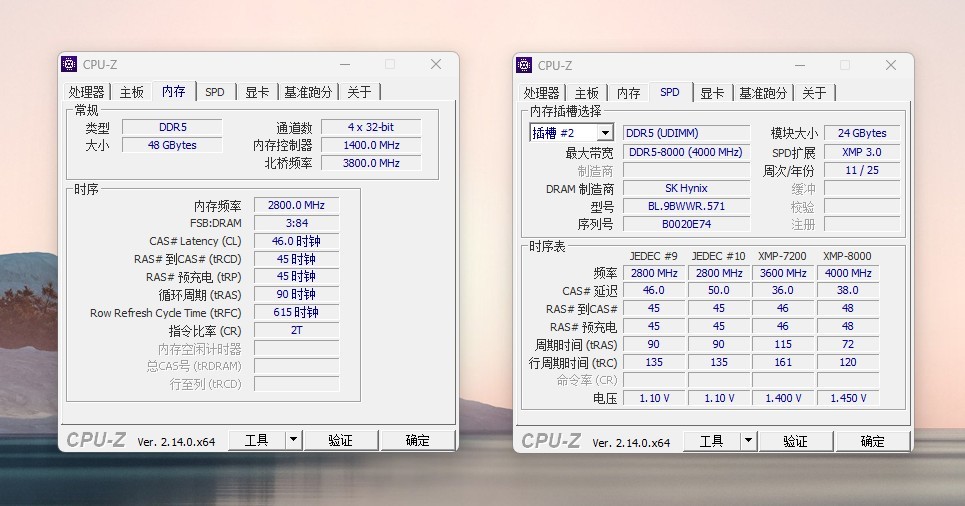Click CAS# Latency 46.0 时钟 value
Image resolution: width=965 pixels, height=506 pixels.
click(x=296, y=241)
